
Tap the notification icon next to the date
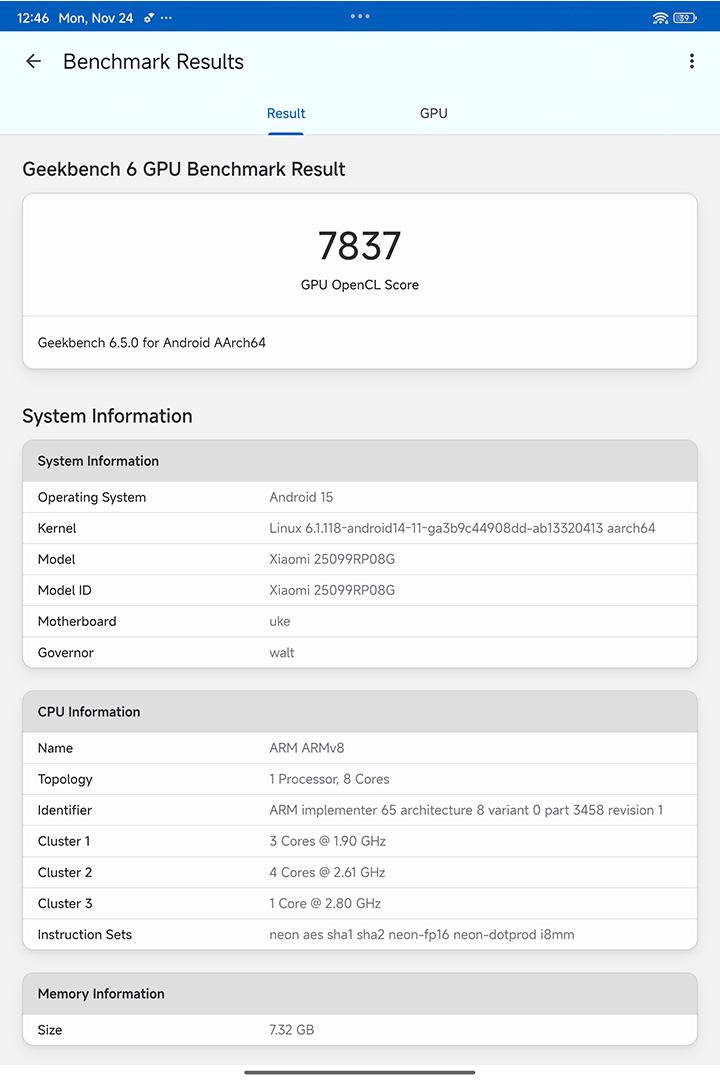pyautogui.click(x=149, y=18)
